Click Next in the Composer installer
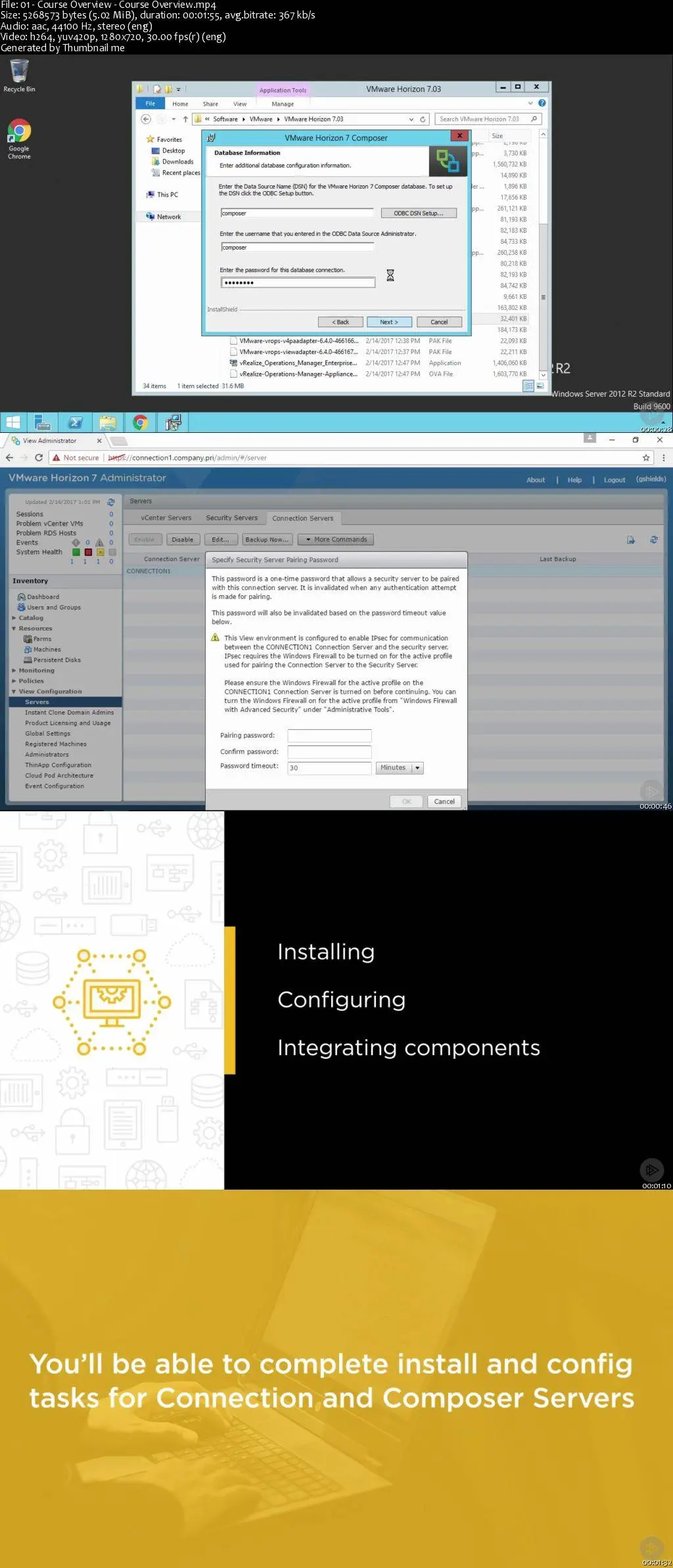The image size is (673, 1568). tap(389, 322)
